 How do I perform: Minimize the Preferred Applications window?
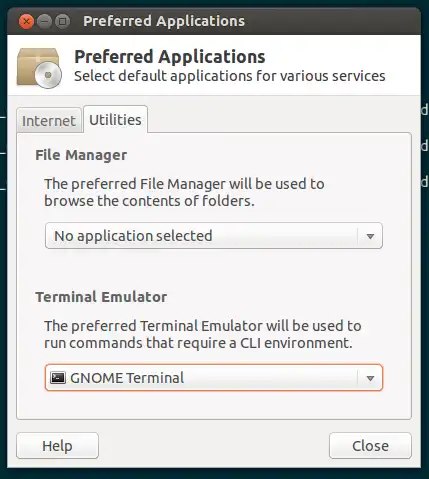[x=44, y=22]
